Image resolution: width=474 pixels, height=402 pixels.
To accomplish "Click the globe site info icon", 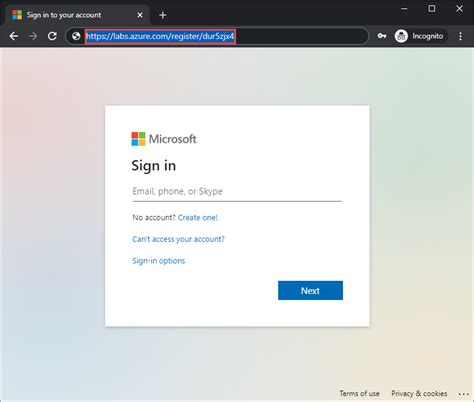I will tap(76, 36).
